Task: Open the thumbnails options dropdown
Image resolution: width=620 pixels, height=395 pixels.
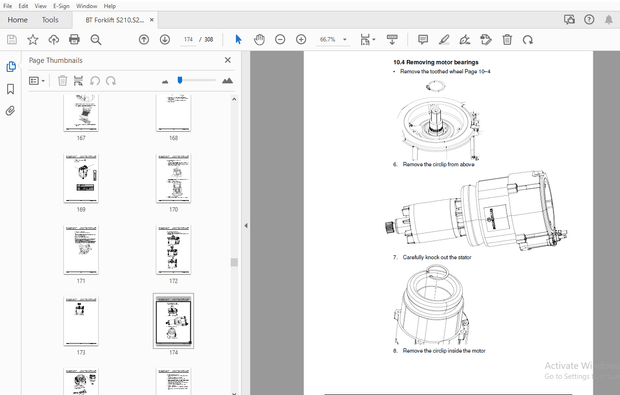Action: tap(37, 81)
